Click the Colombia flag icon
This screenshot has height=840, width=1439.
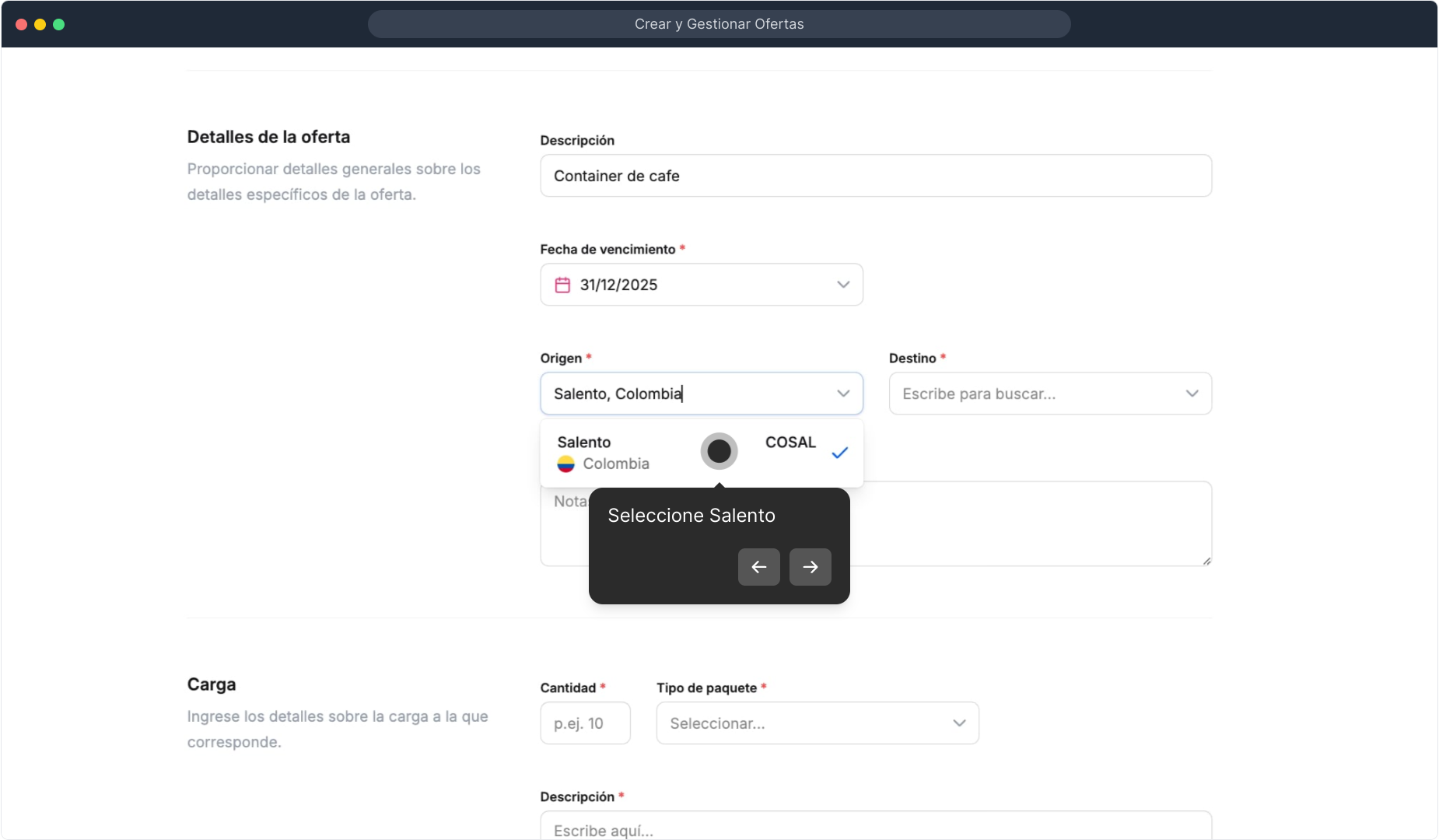pos(566,464)
